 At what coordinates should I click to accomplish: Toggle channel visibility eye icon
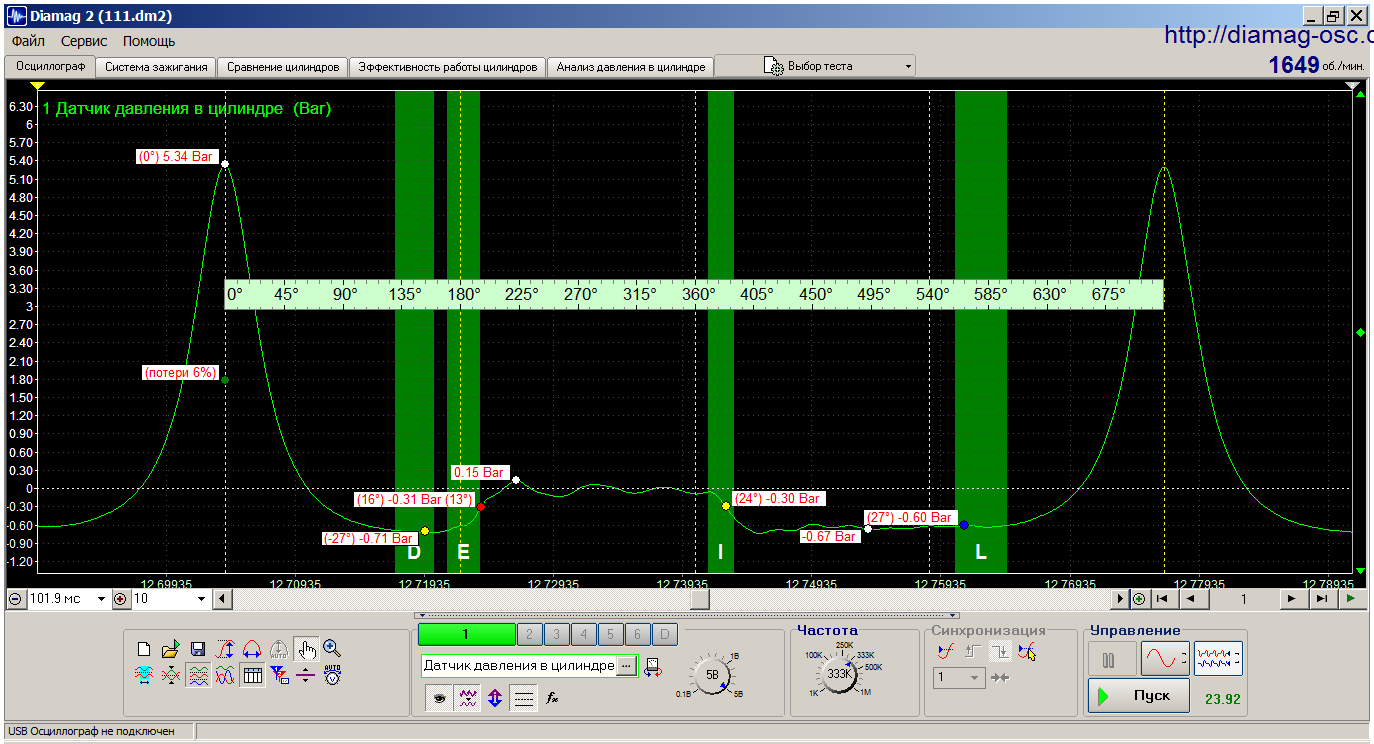click(440, 698)
